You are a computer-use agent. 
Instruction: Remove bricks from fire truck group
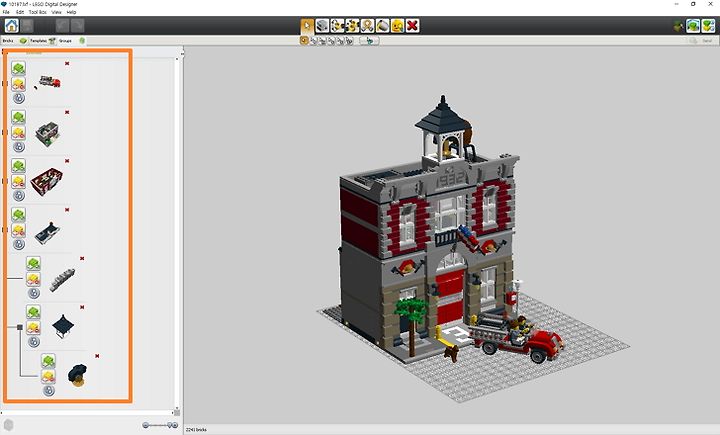point(18,84)
